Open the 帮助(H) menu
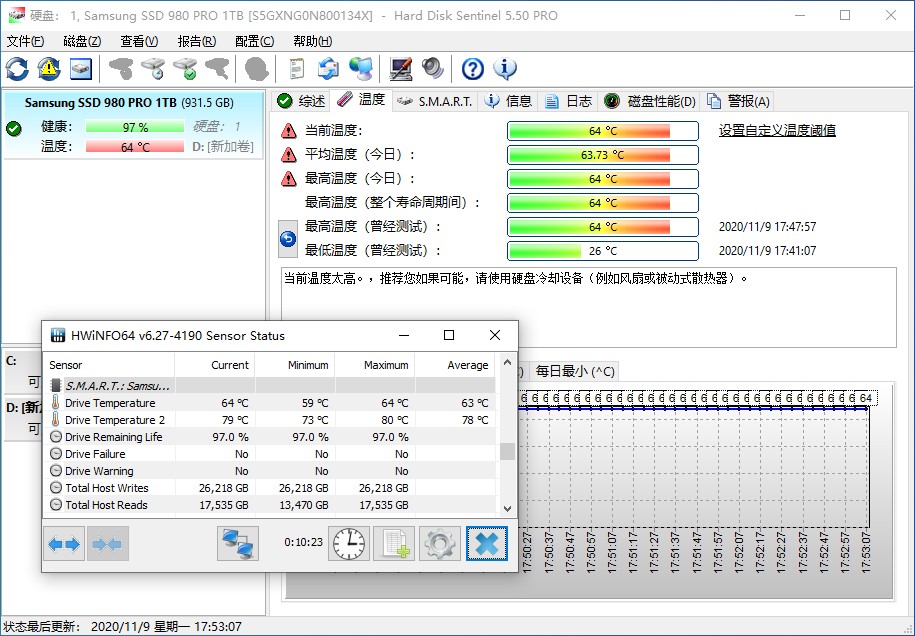 [312, 41]
